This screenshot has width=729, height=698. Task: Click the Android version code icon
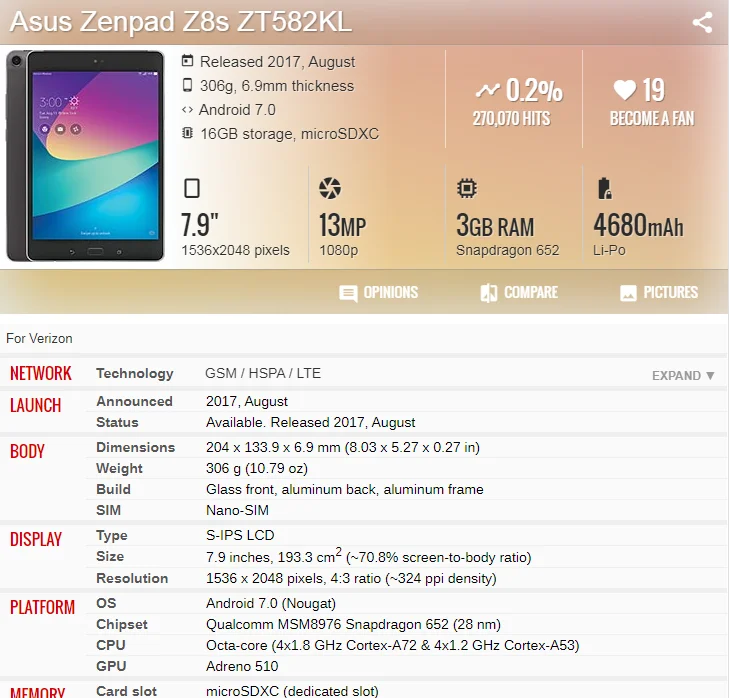pyautogui.click(x=187, y=110)
